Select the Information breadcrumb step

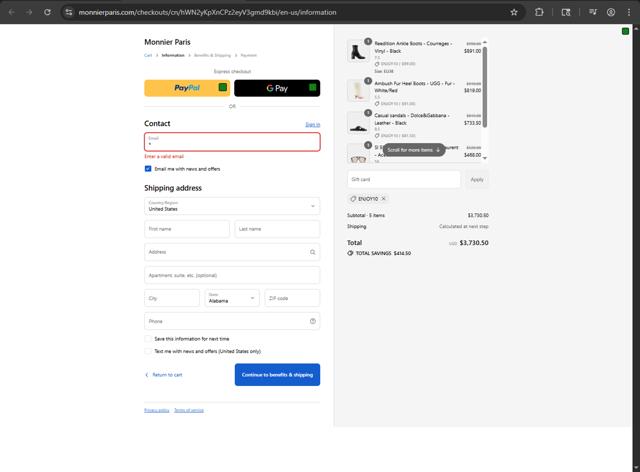click(x=173, y=55)
